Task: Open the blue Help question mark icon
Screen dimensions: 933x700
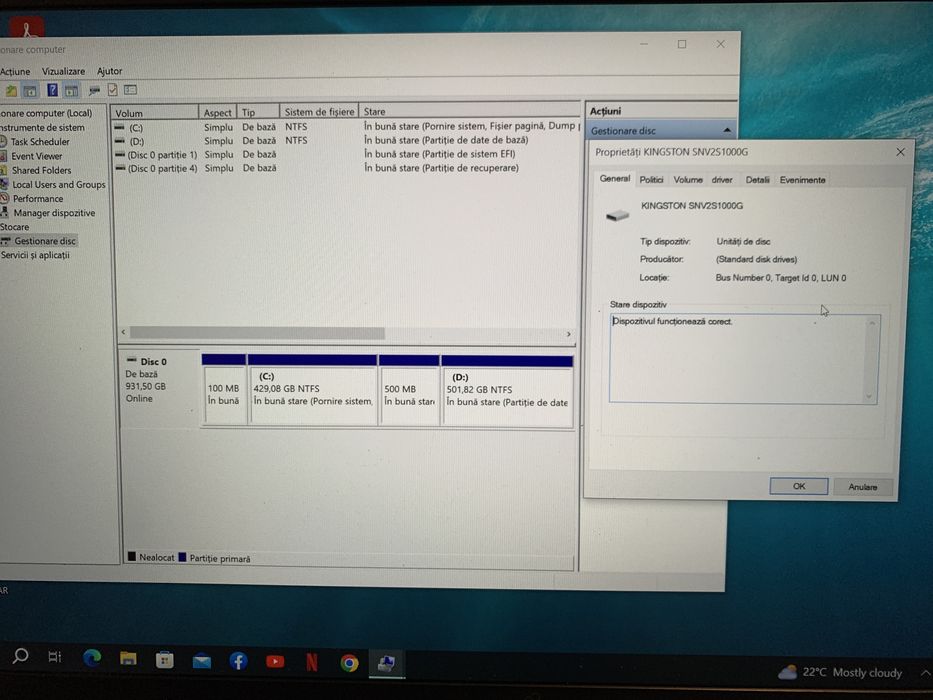Action: (x=52, y=90)
